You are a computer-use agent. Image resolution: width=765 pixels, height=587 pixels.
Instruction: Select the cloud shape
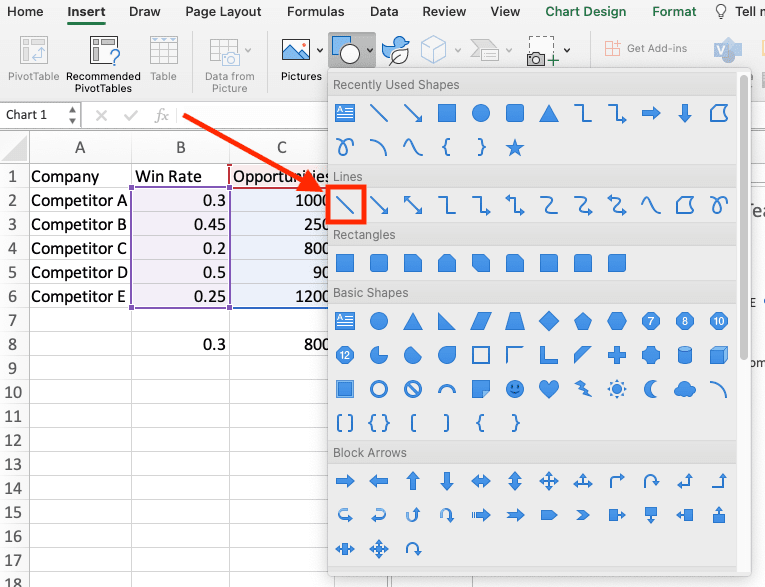pyautogui.click(x=684, y=388)
